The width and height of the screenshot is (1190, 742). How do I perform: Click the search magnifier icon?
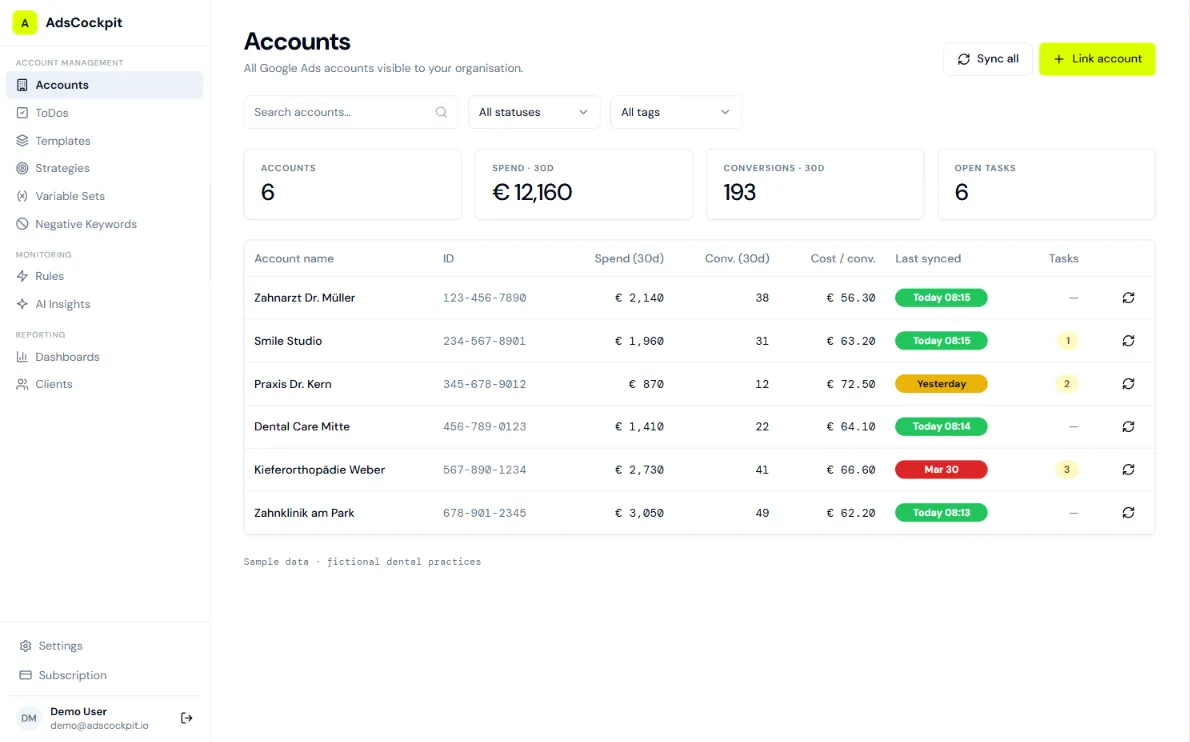pyautogui.click(x=441, y=112)
